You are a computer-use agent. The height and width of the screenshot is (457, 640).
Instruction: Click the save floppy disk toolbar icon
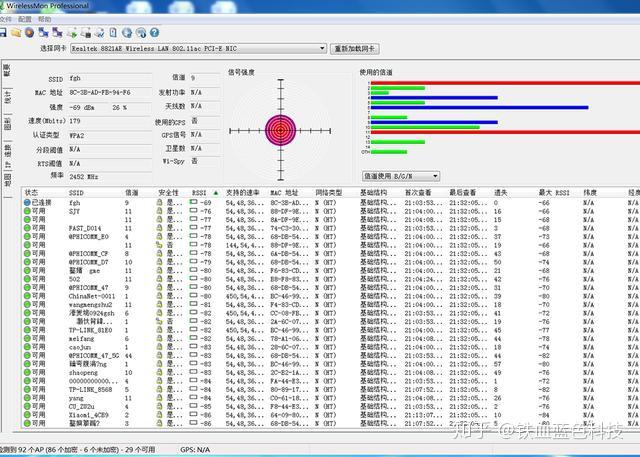pyautogui.click(x=3, y=33)
